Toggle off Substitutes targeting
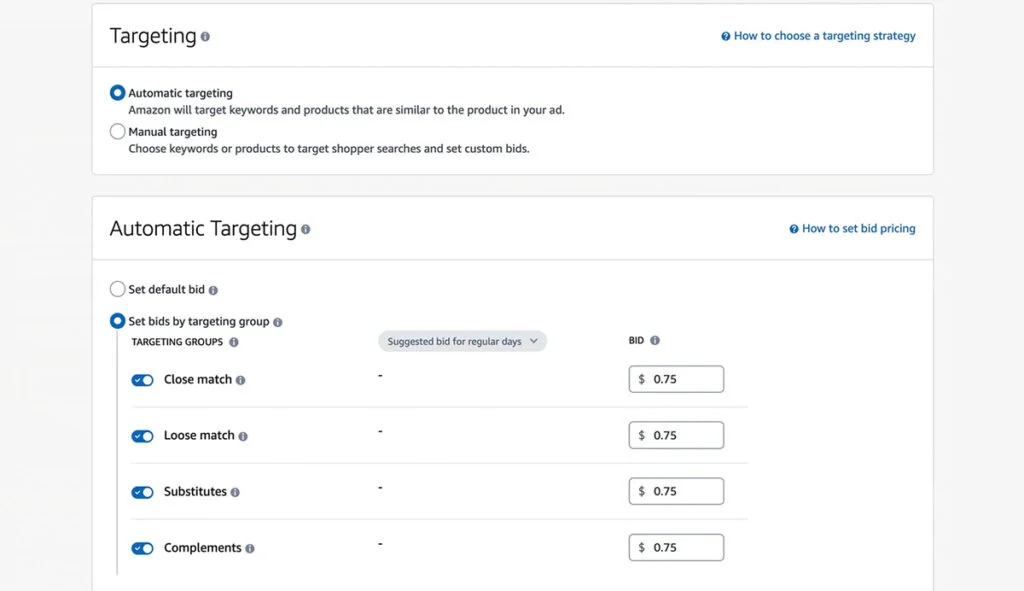The height and width of the screenshot is (591, 1024). (x=142, y=491)
